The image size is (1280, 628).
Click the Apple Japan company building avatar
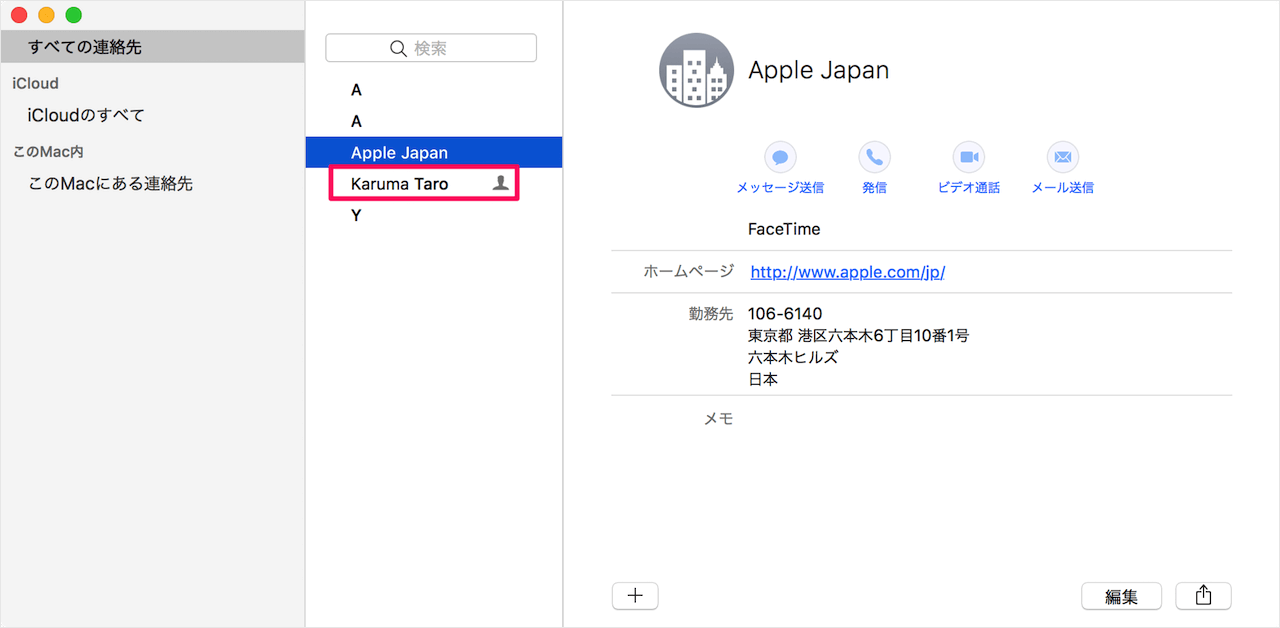(696, 70)
